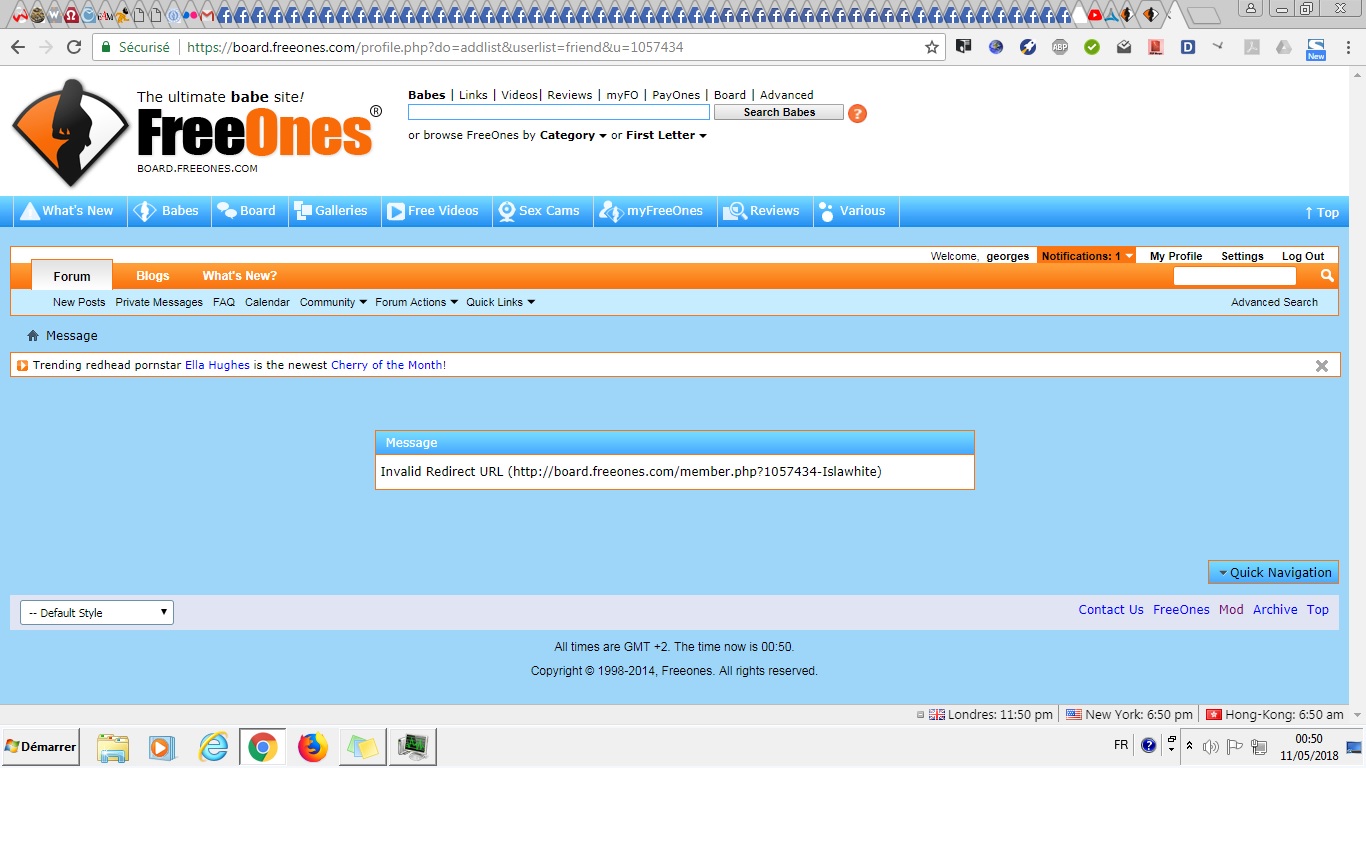Screen dimensions: 1366x853
Task: Click the globe extension icon
Action: [996, 47]
